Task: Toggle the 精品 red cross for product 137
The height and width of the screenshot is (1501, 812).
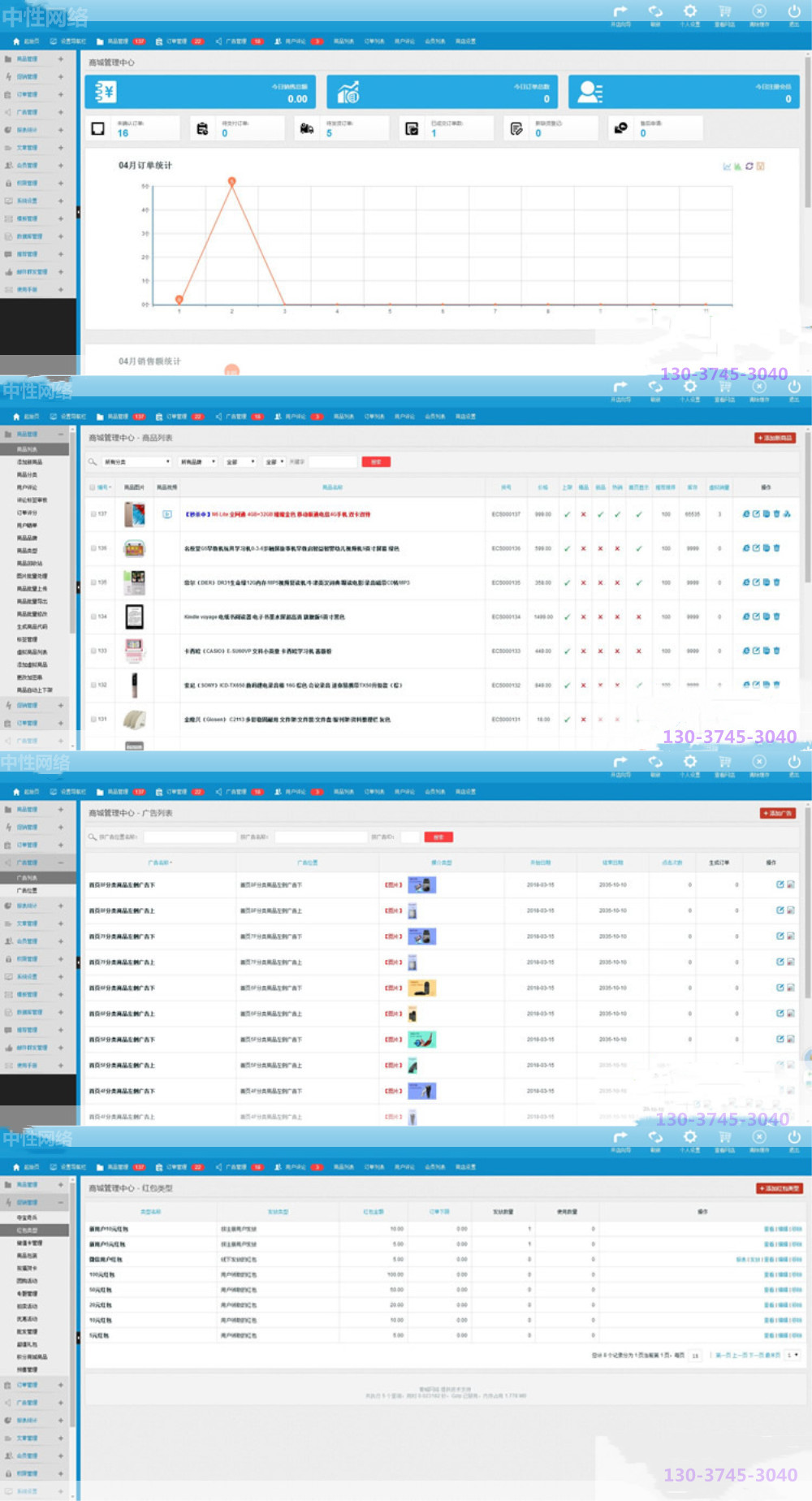Action: tap(583, 514)
